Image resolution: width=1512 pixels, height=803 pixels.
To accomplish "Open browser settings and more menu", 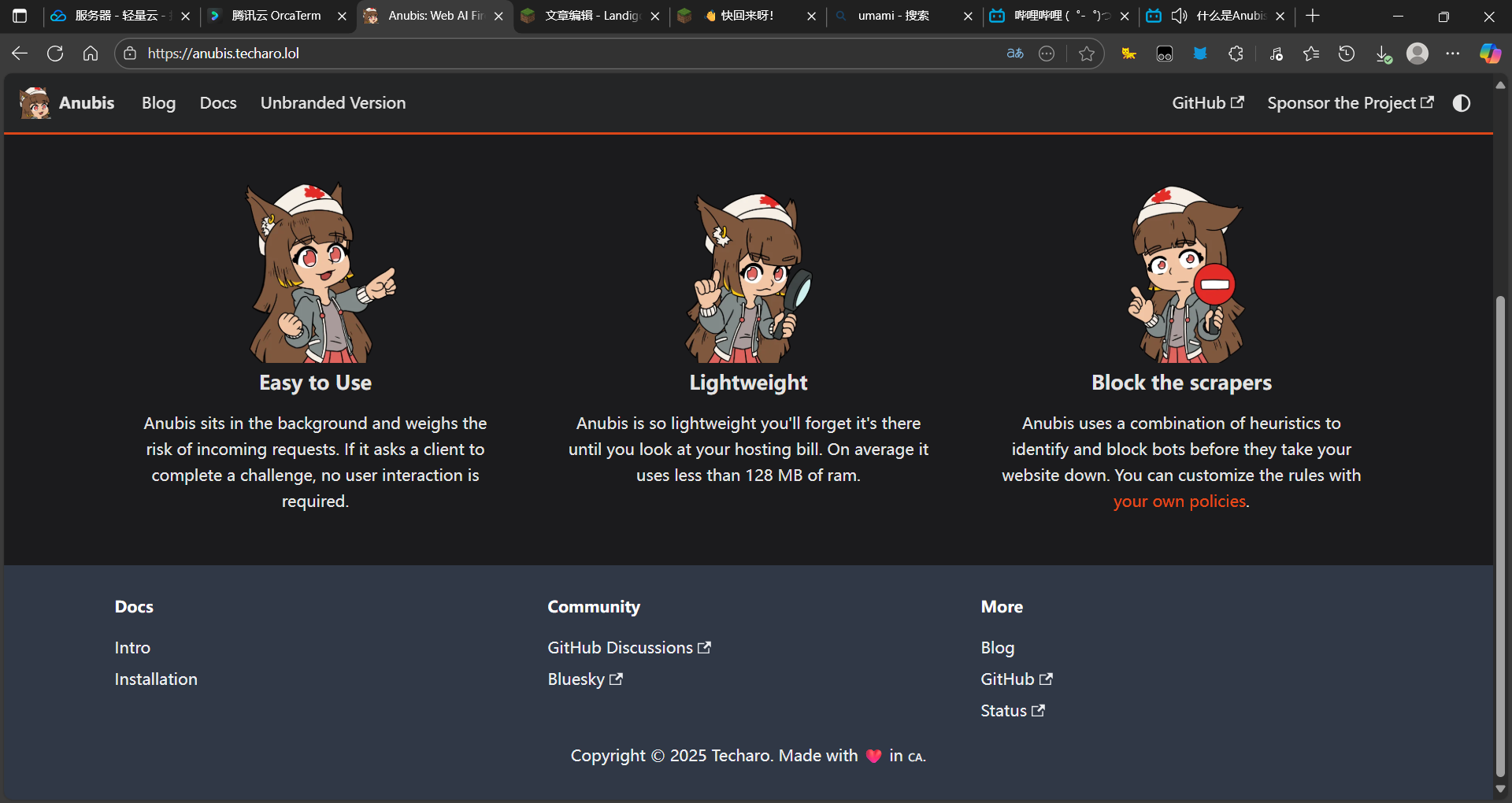I will click(1453, 54).
